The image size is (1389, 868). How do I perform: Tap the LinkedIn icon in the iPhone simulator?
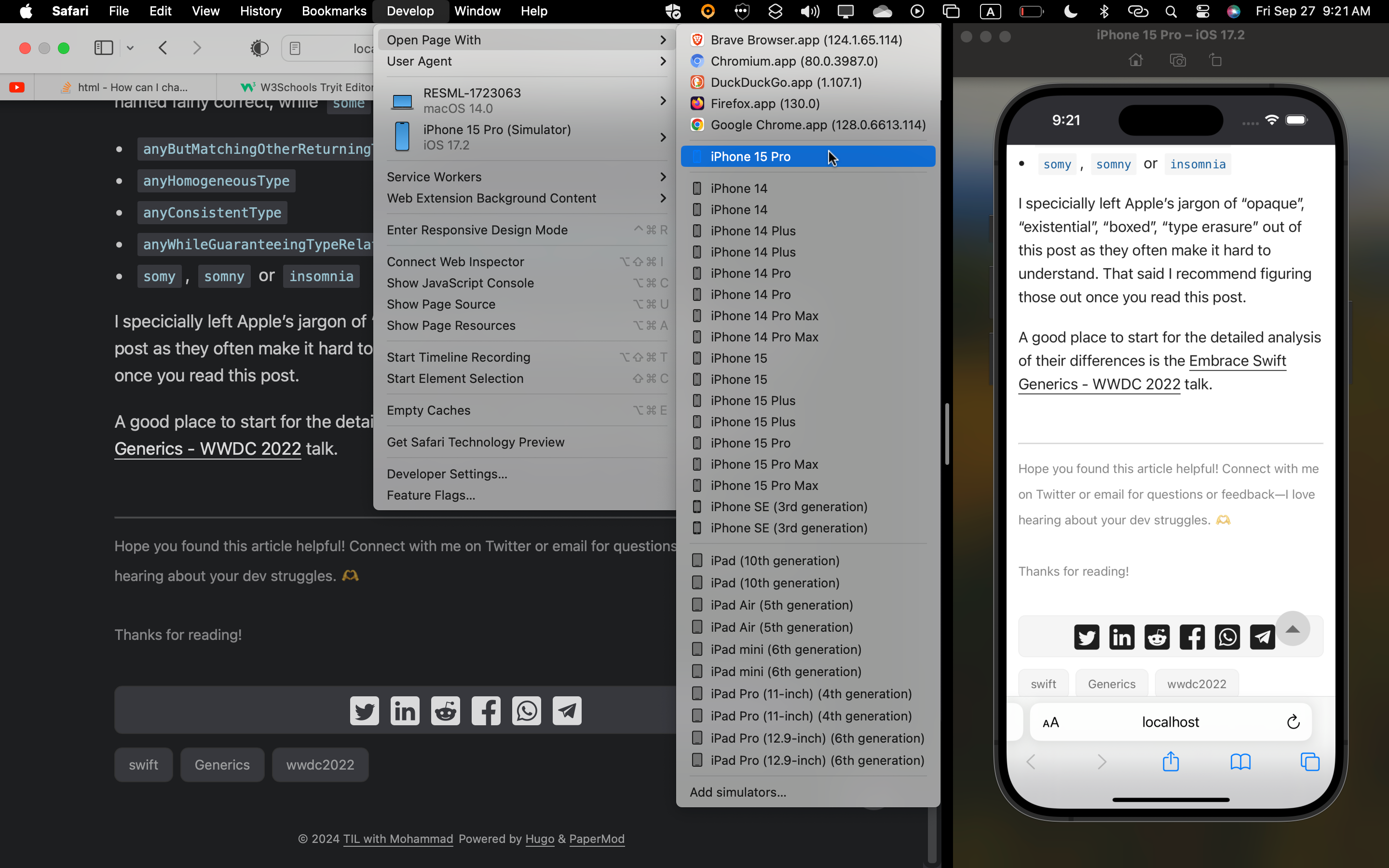click(x=1121, y=637)
